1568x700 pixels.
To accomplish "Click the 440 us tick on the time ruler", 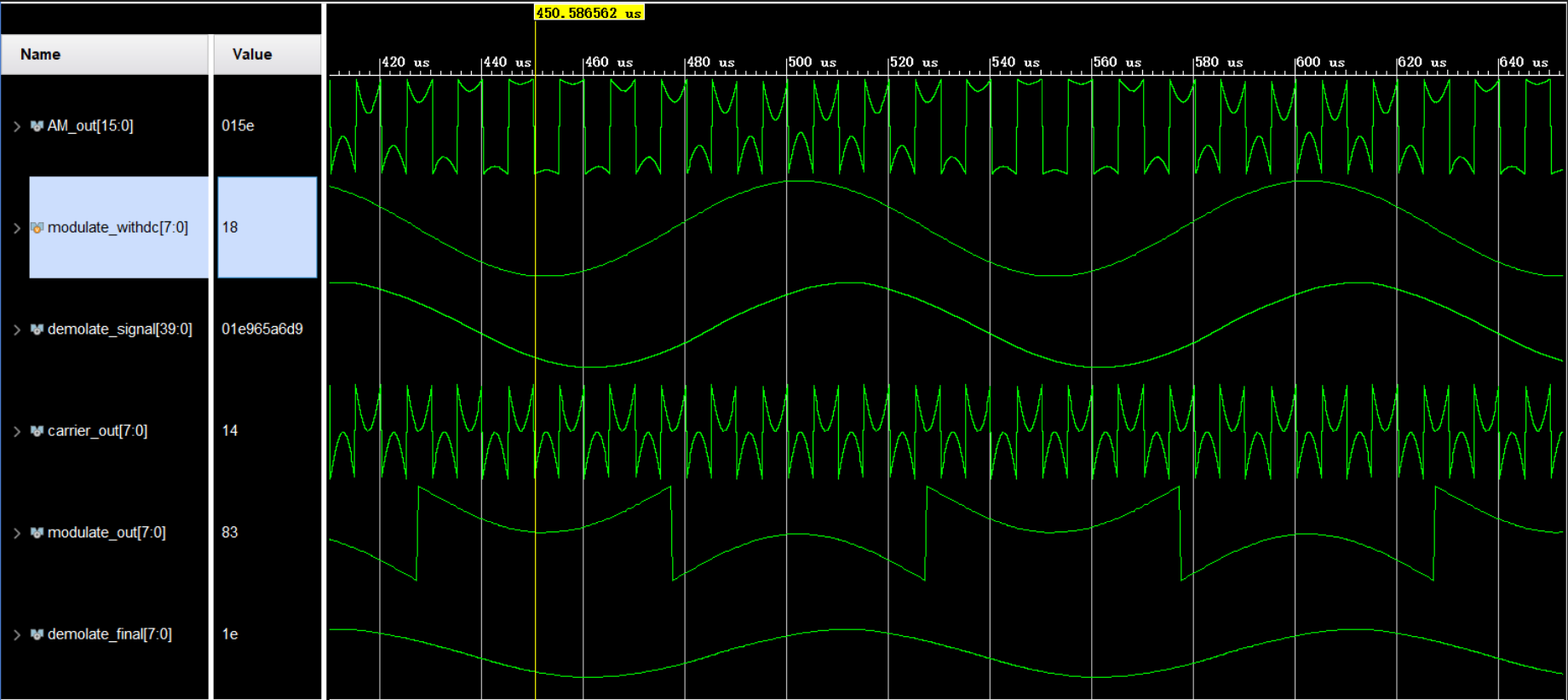I will [507, 62].
